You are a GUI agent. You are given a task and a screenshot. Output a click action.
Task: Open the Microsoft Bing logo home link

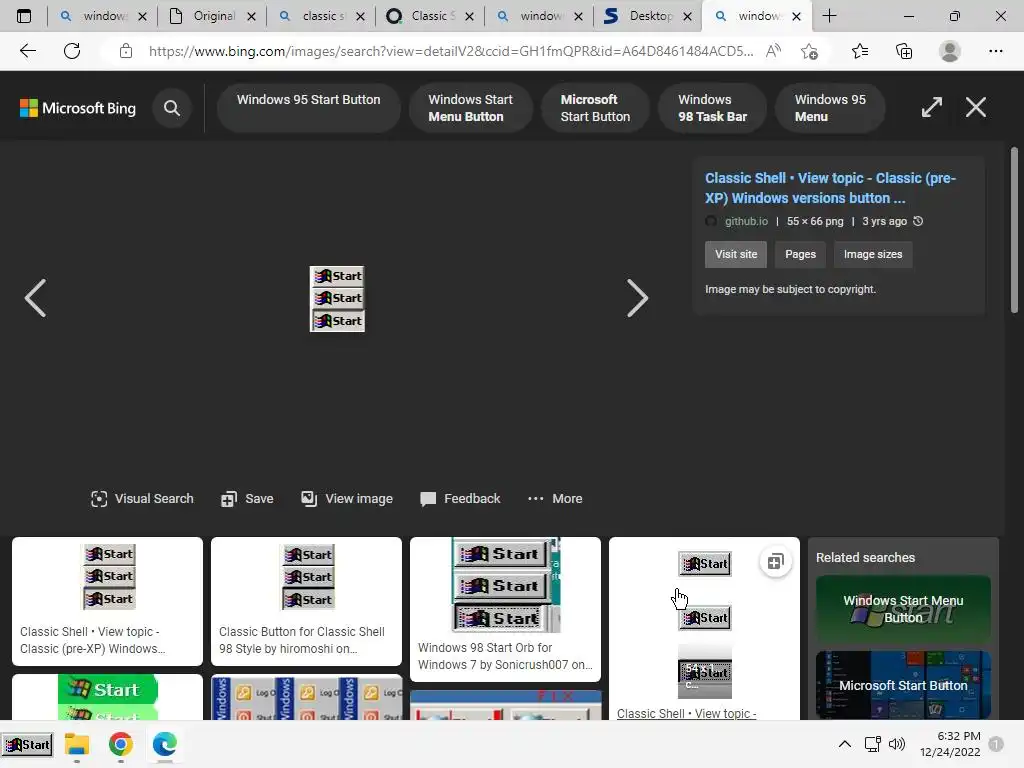(x=78, y=108)
